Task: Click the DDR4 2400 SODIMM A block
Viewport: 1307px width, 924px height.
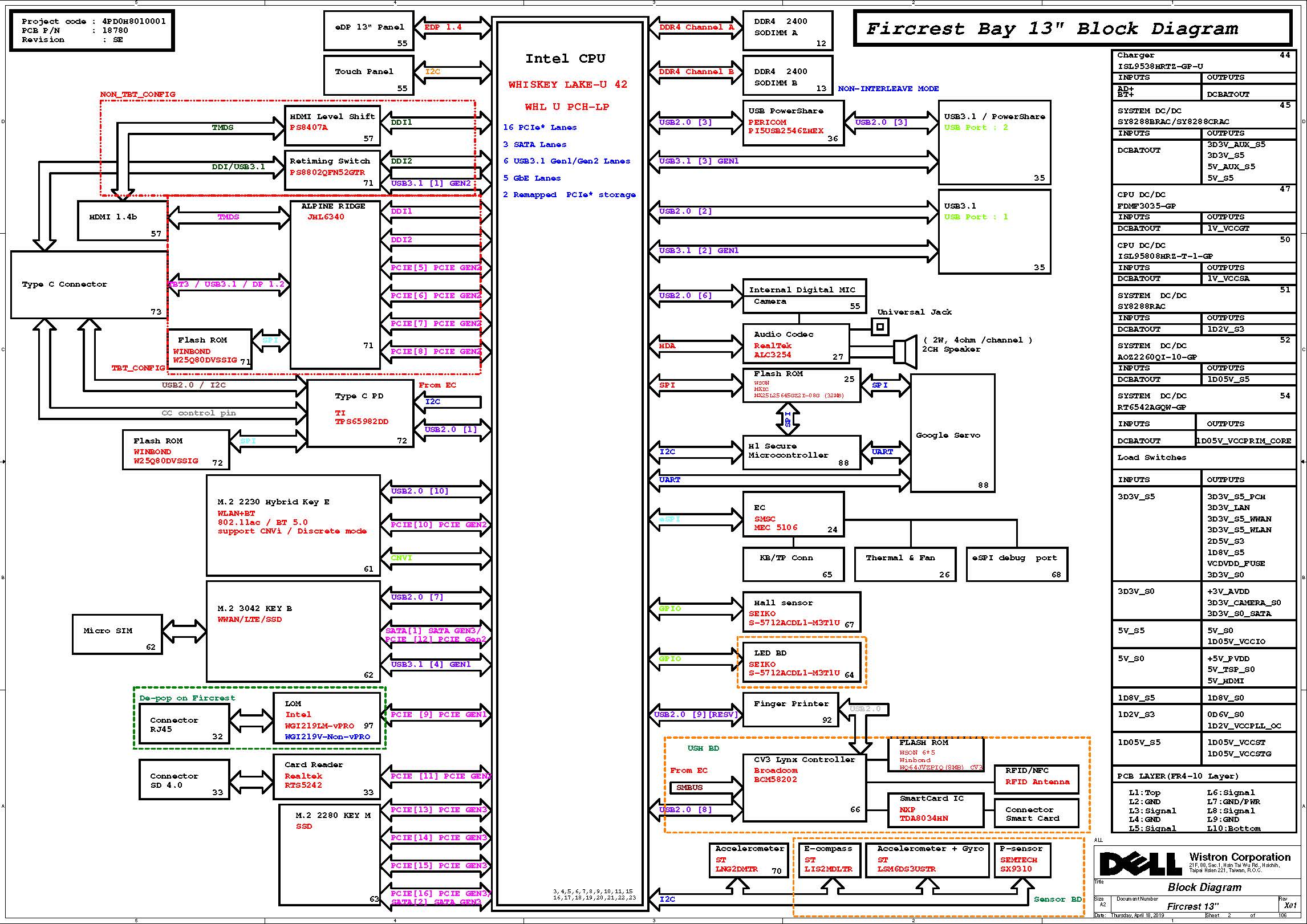Action: (788, 30)
